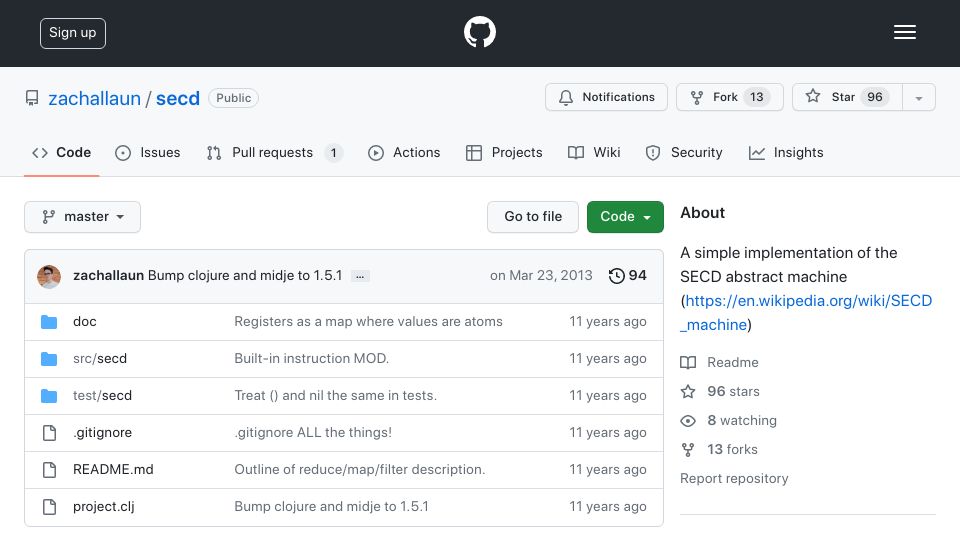Screen dimensions: 960x540
Task: Click the Sign up button
Action: click(x=73, y=33)
